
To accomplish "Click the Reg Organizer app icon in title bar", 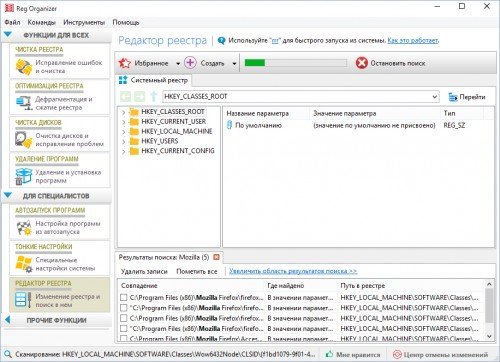I will tap(9, 8).
